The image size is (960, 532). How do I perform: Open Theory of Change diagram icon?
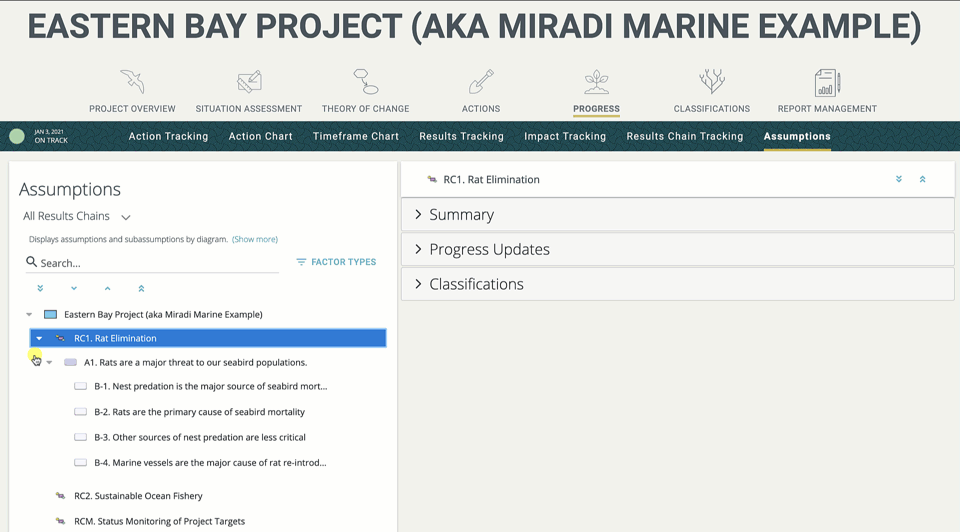(x=366, y=81)
